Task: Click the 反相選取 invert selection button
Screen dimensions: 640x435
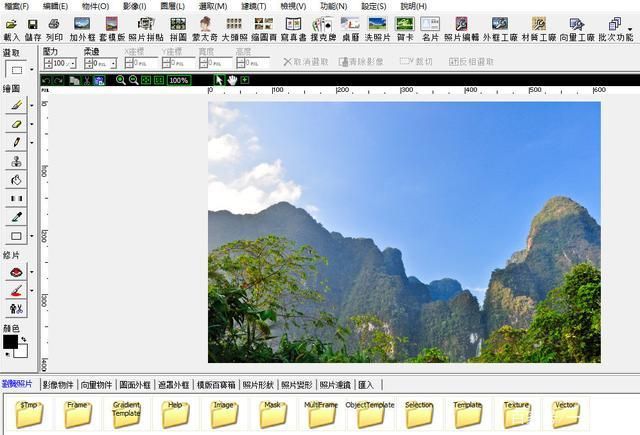Action: (x=471, y=62)
